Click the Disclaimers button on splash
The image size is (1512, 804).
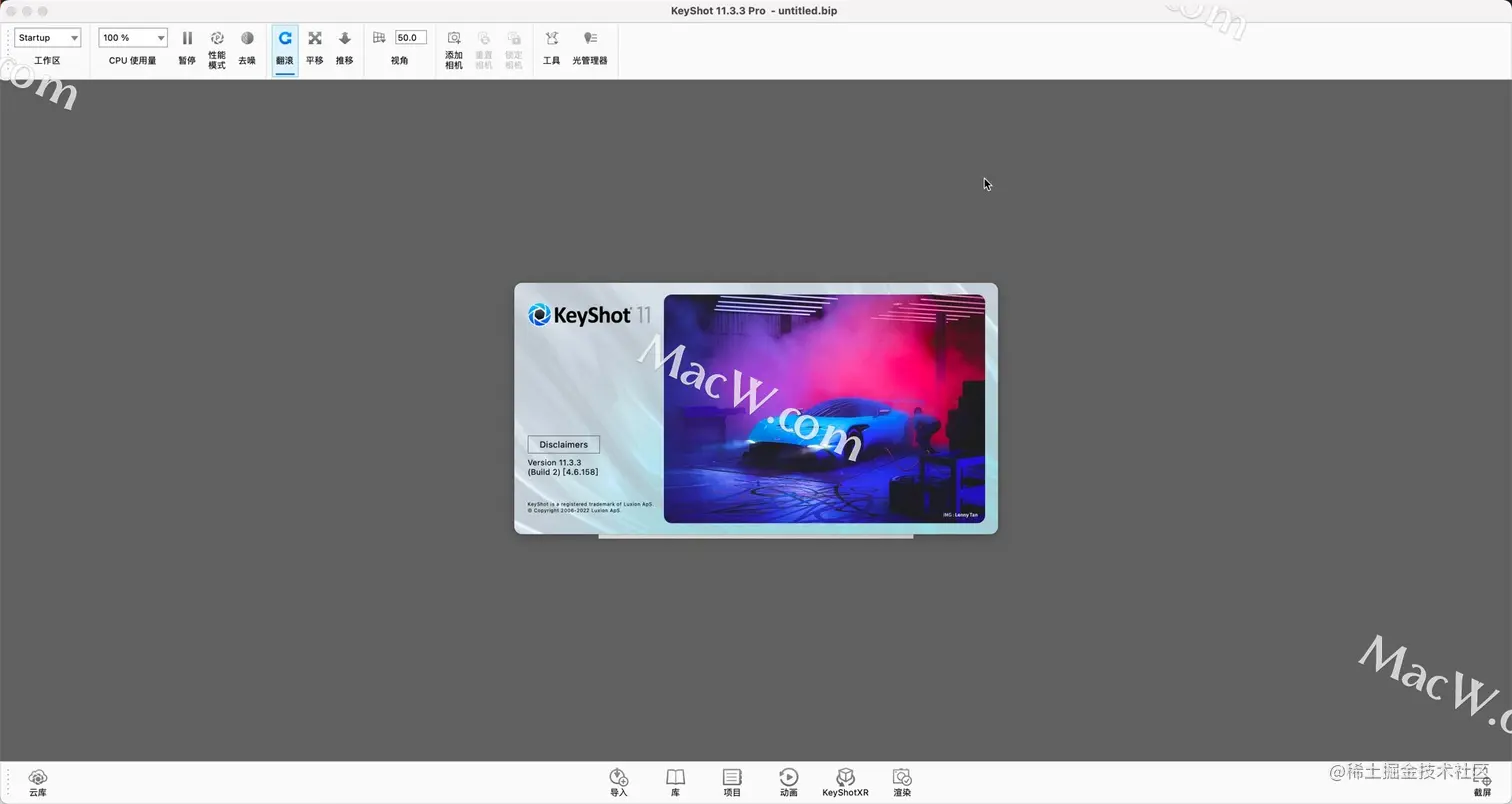[564, 445]
